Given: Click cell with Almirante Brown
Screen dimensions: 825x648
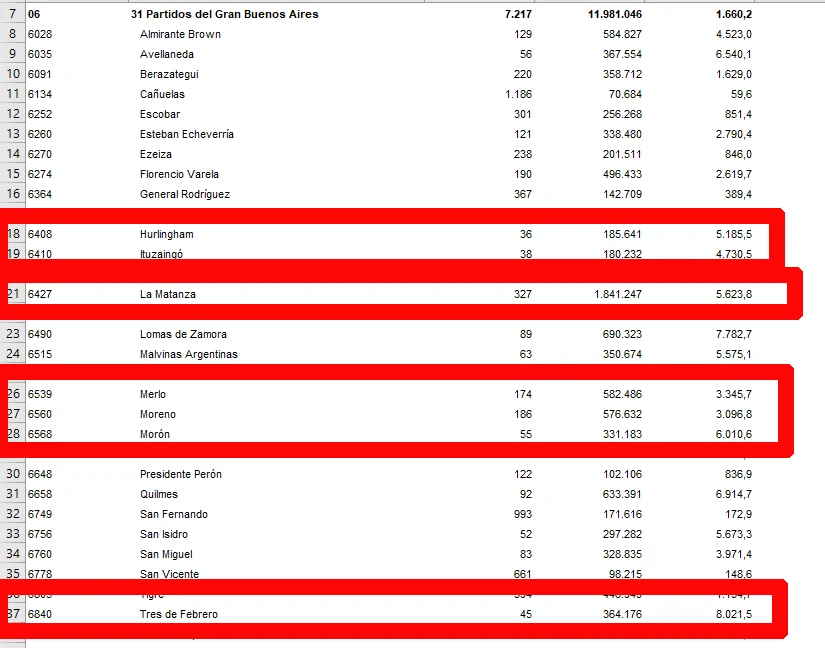Looking at the screenshot, I should tap(180, 34).
